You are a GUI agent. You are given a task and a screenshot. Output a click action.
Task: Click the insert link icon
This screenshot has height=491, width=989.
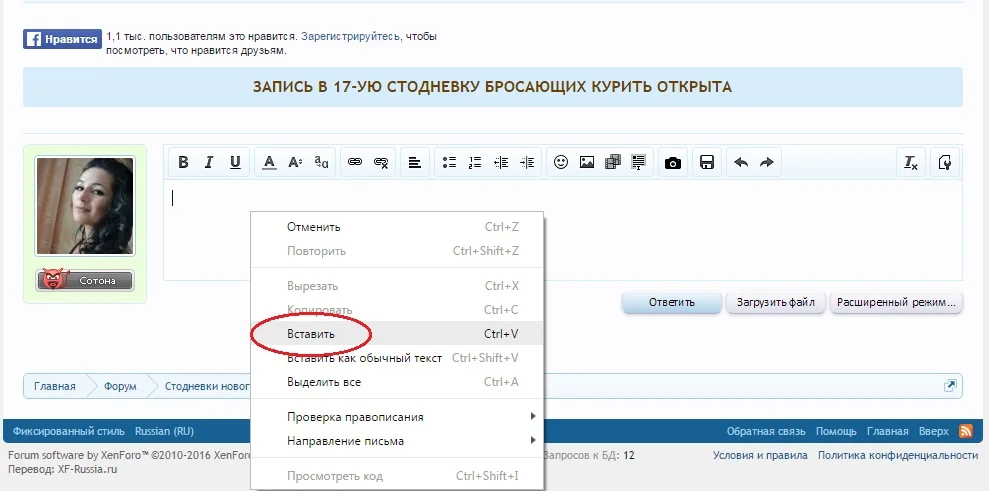pyautogui.click(x=355, y=162)
